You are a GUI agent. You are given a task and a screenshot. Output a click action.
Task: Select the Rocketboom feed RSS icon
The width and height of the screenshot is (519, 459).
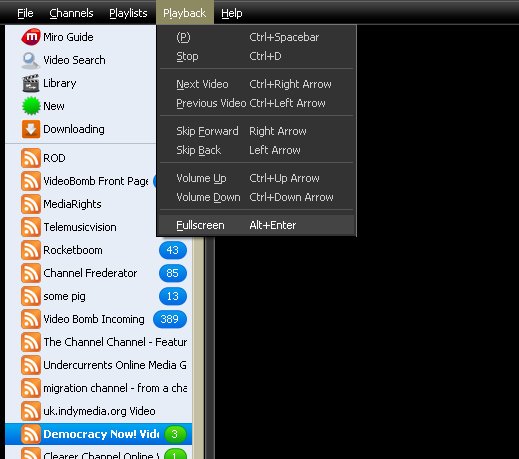pyautogui.click(x=31, y=250)
